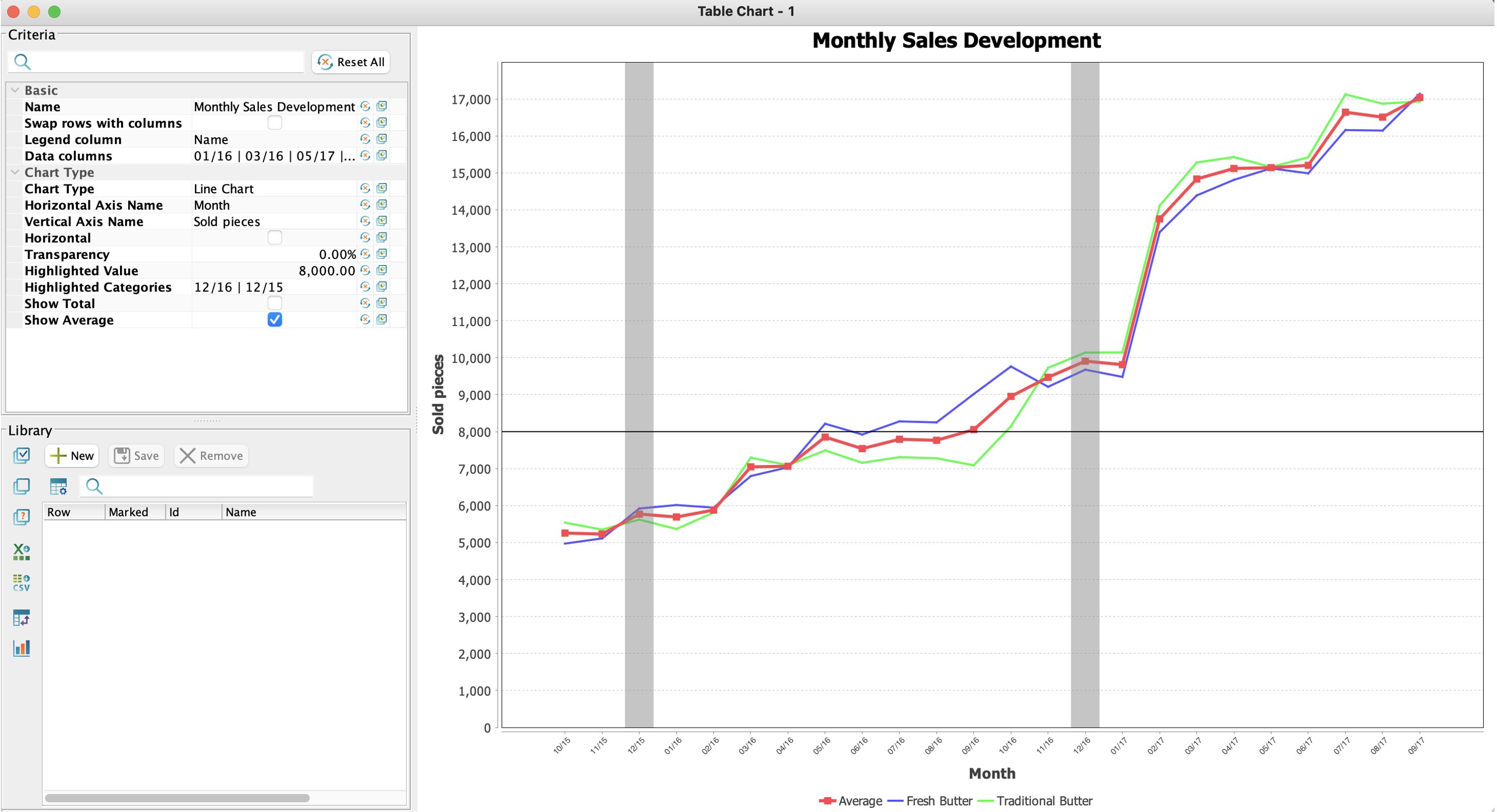
Task: Click copy icon in Show Total row
Action: point(382,303)
